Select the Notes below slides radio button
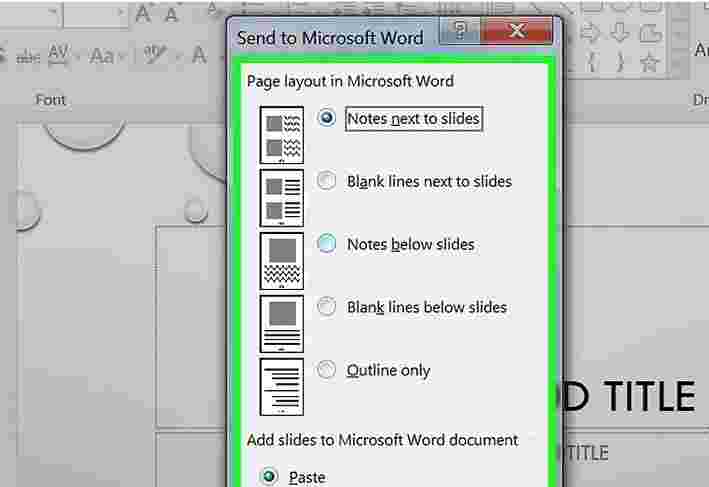This screenshot has width=709, height=487. coord(326,244)
